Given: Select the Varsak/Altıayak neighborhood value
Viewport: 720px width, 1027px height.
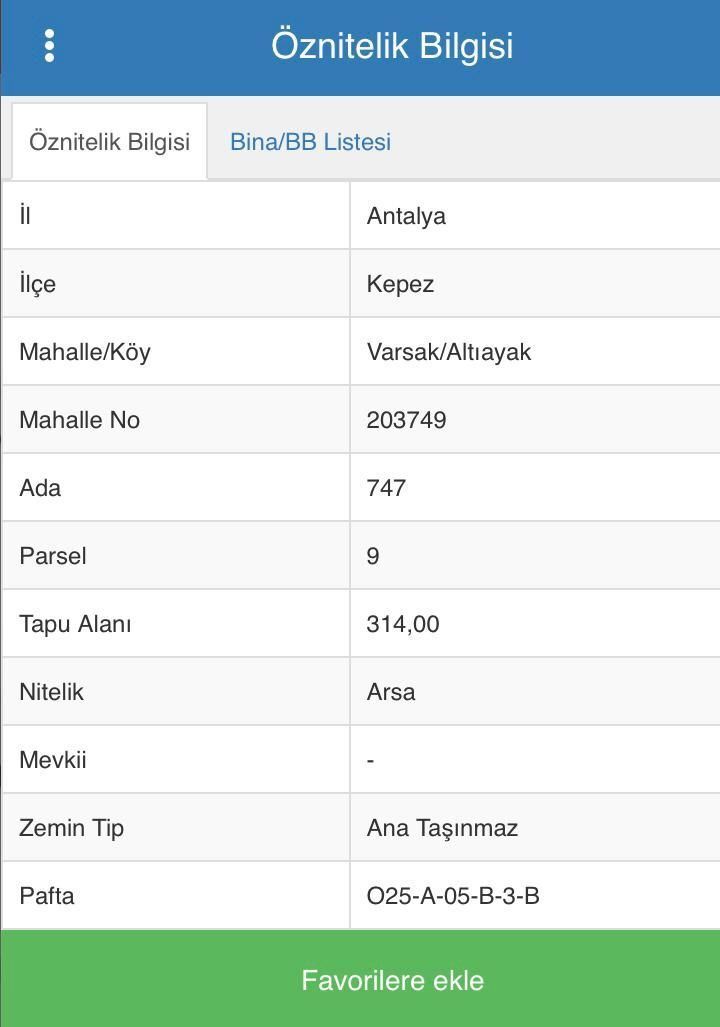Looking at the screenshot, I should click(449, 352).
